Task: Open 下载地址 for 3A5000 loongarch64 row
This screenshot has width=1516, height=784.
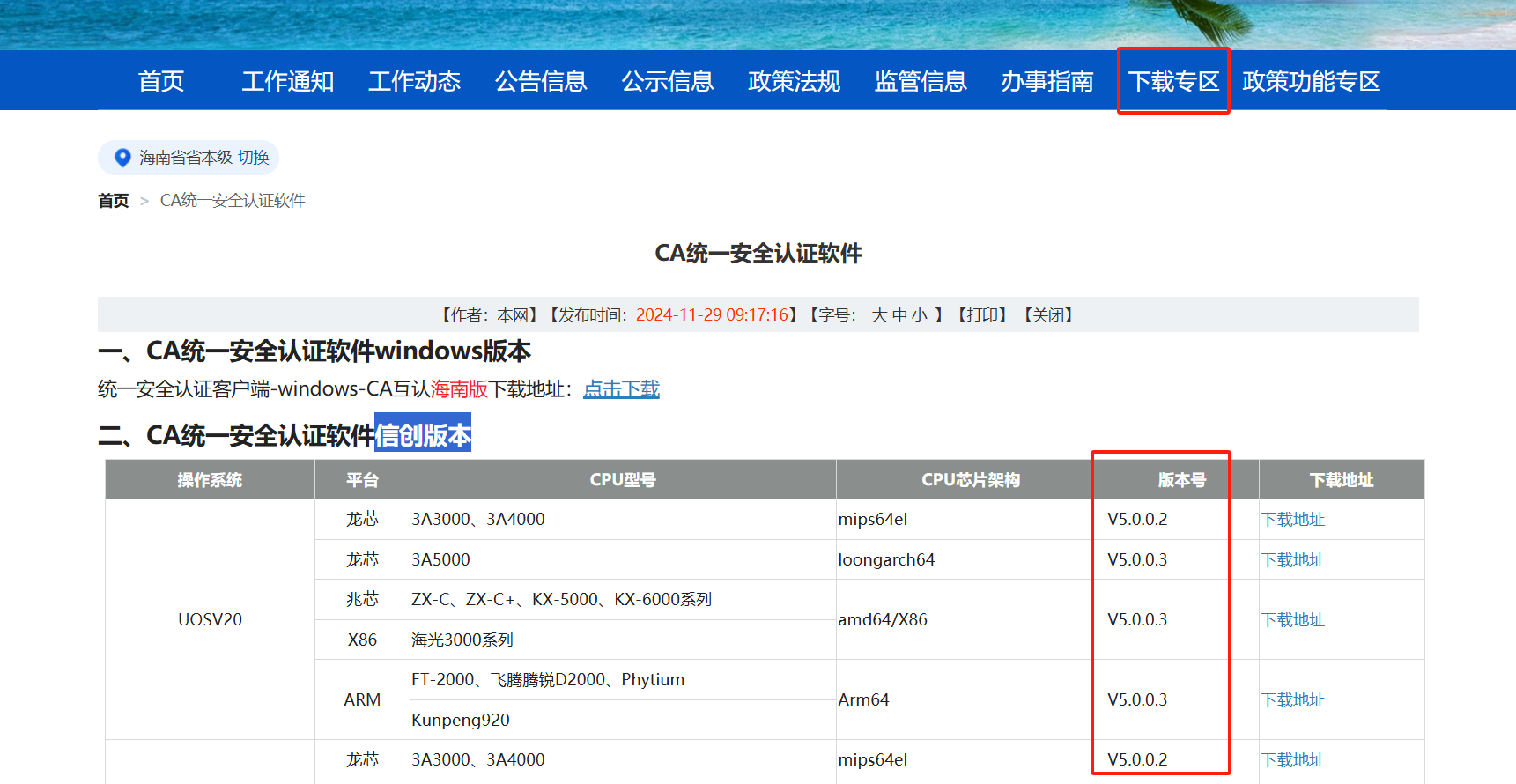Action: [x=1292, y=560]
